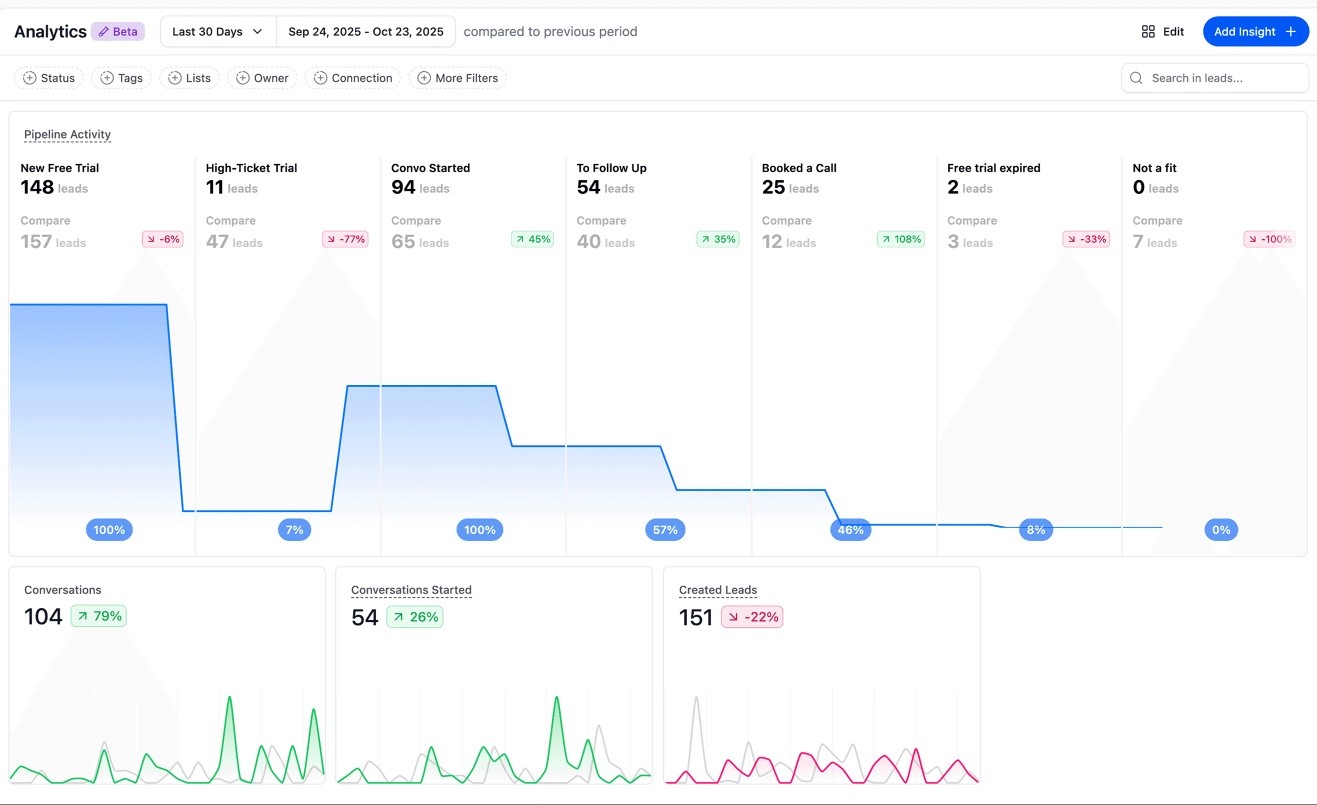Click the 57% conversion pill
This screenshot has height=805, width=1317.
pos(665,530)
